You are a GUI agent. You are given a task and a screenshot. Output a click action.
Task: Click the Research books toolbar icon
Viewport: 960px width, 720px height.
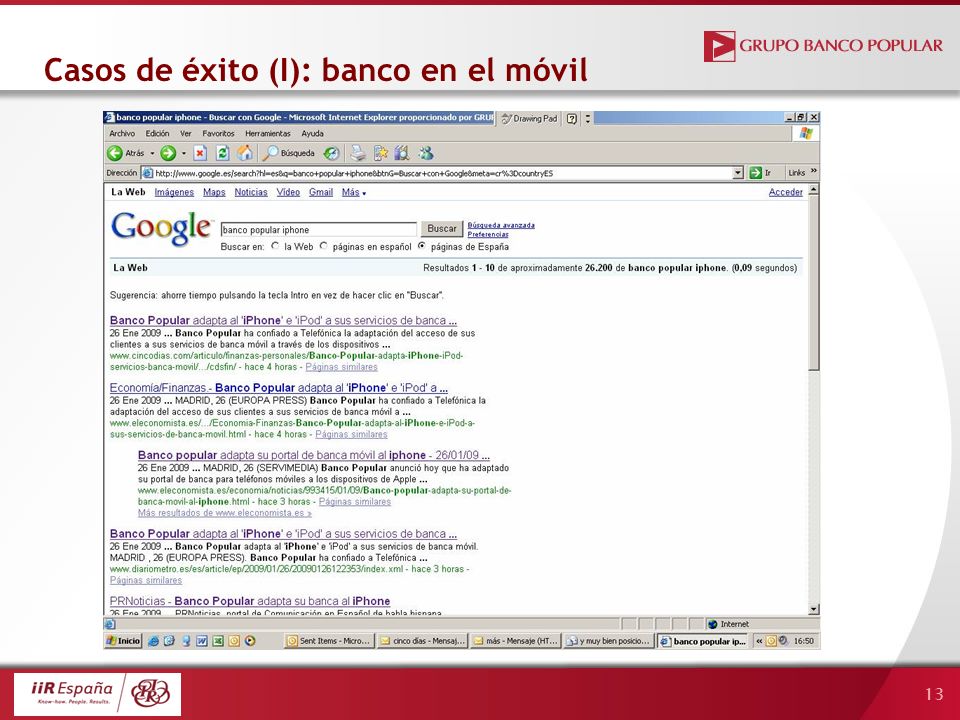point(402,153)
